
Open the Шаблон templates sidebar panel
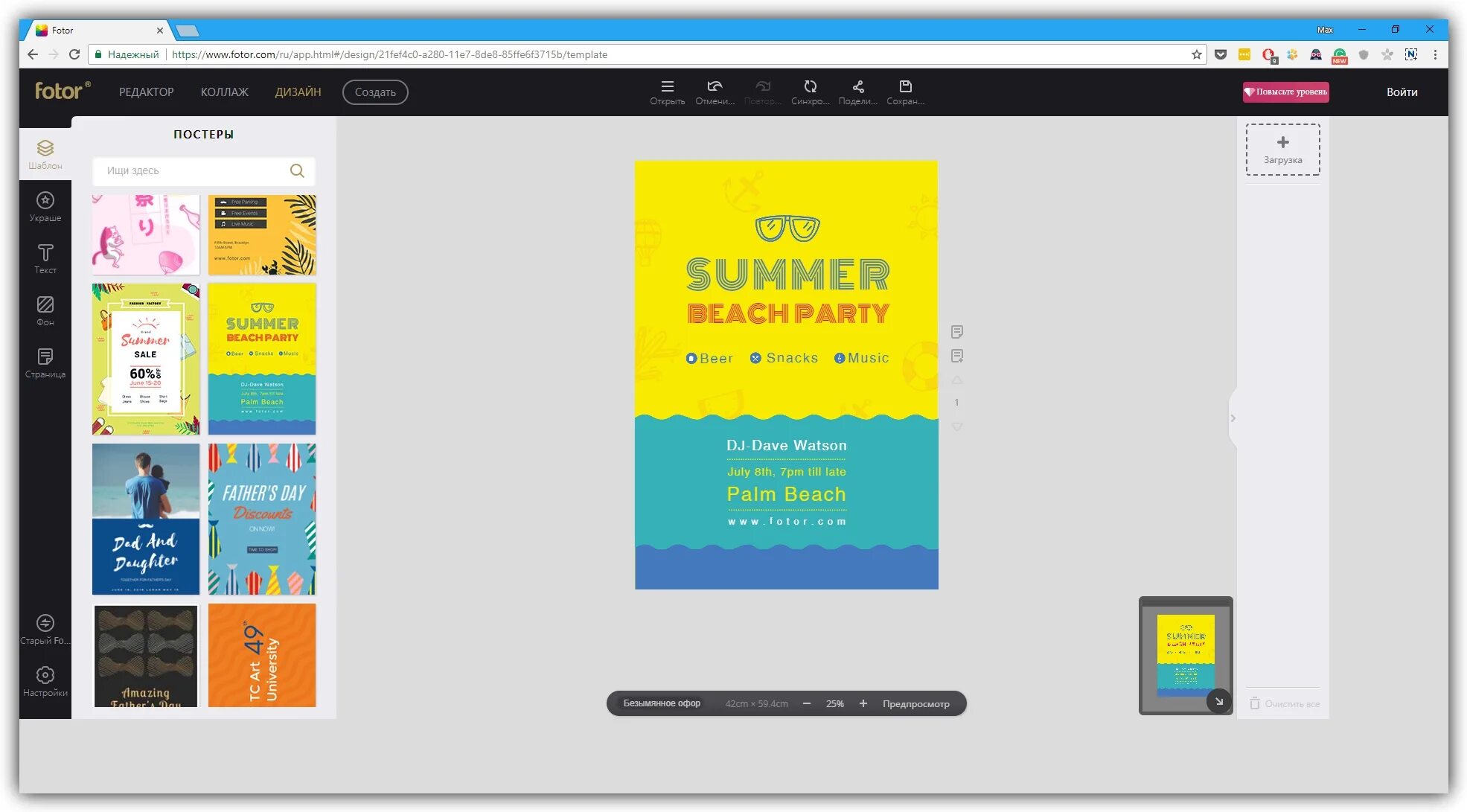point(45,154)
